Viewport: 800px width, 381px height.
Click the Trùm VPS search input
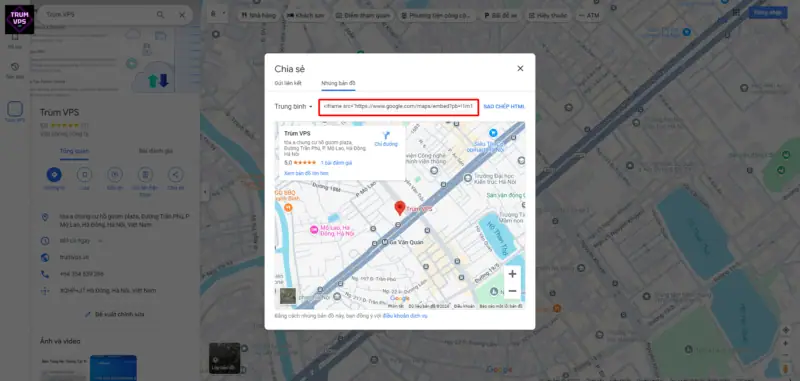[97, 15]
